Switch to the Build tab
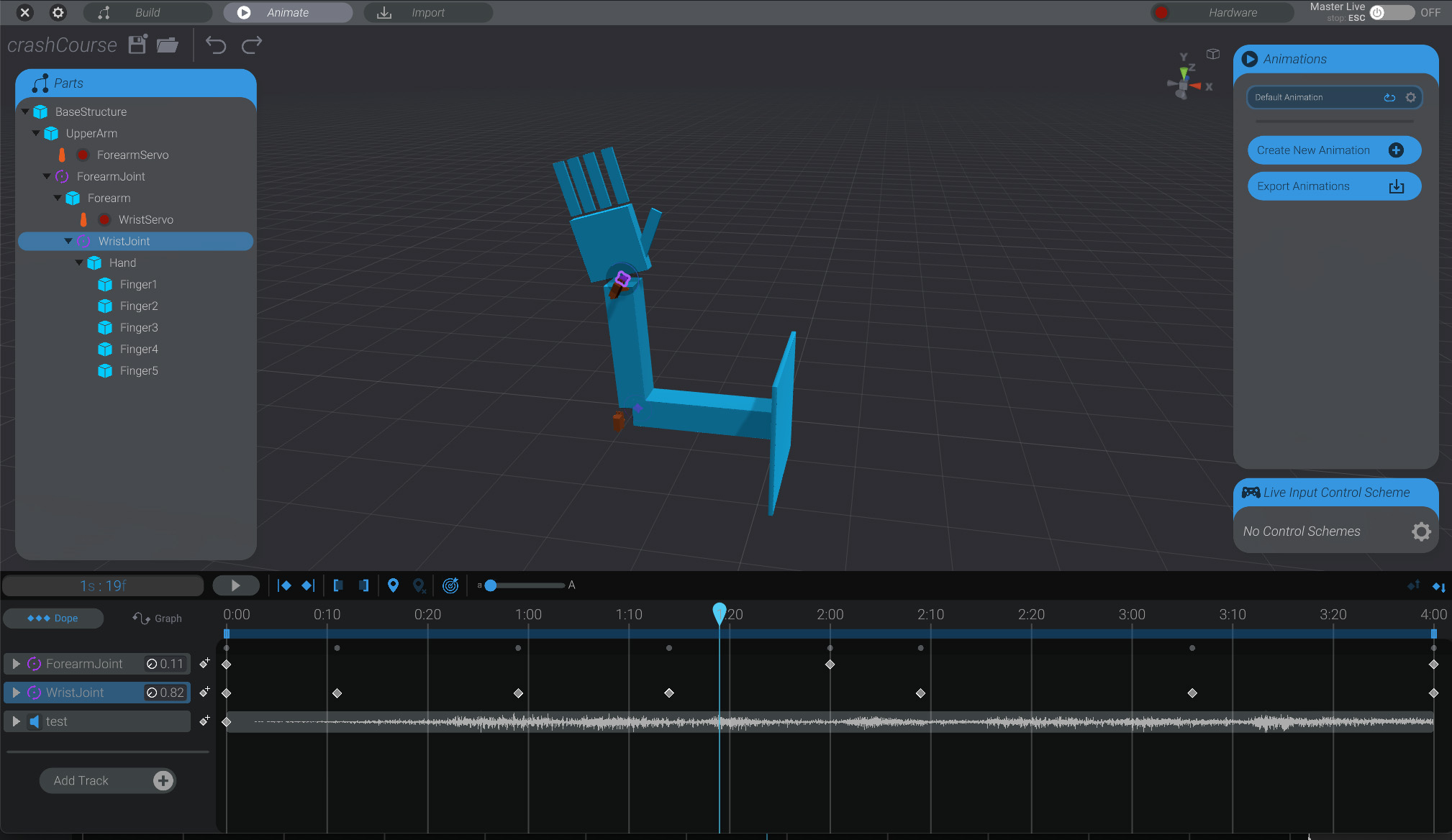Screen dimensions: 1452x840 [147, 12]
